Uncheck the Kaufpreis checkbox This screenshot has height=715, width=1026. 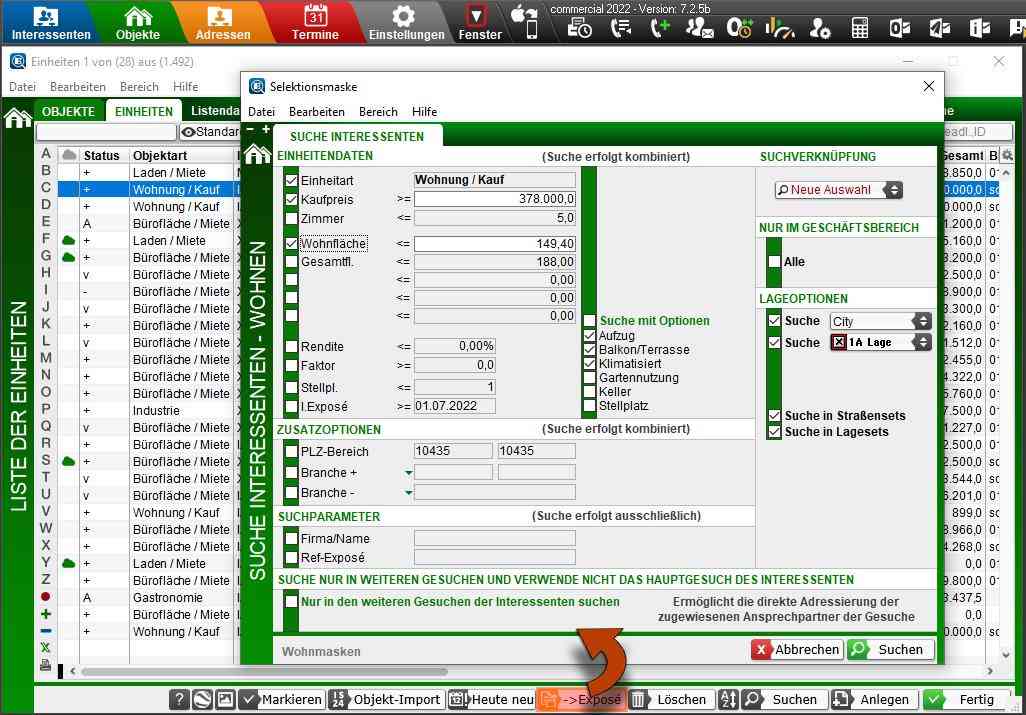[292, 200]
